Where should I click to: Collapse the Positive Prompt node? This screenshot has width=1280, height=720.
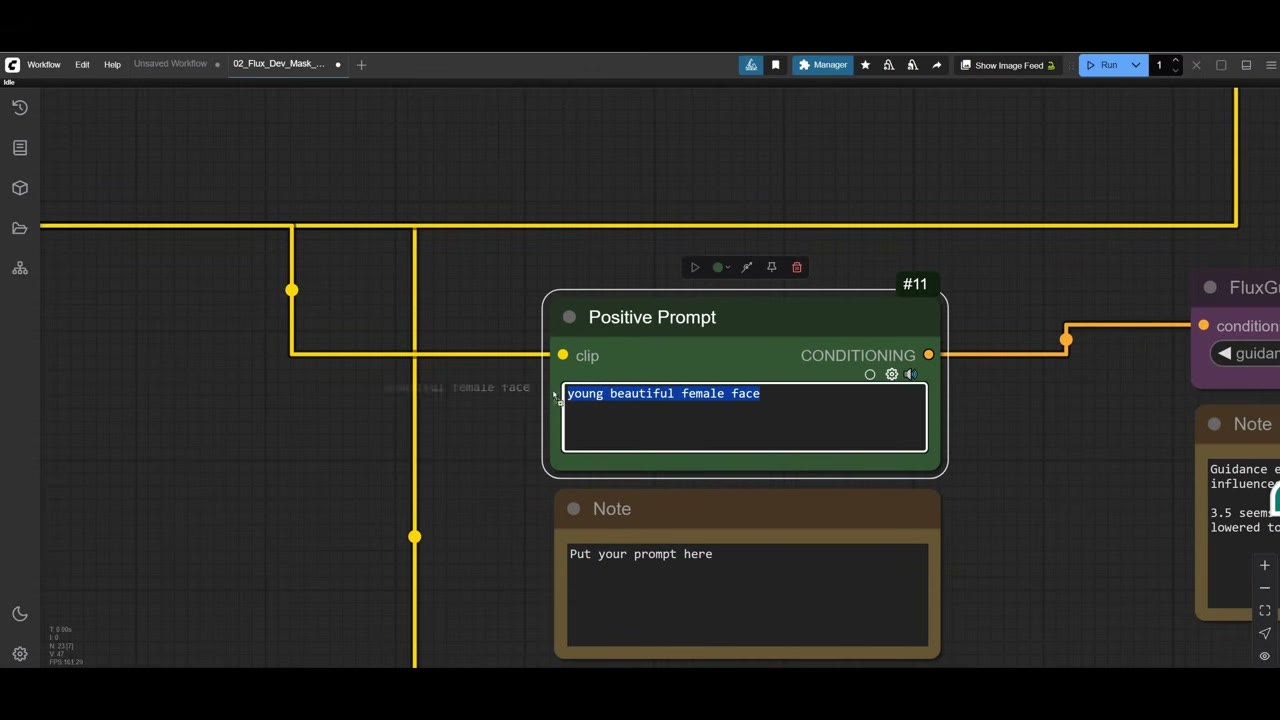(569, 317)
